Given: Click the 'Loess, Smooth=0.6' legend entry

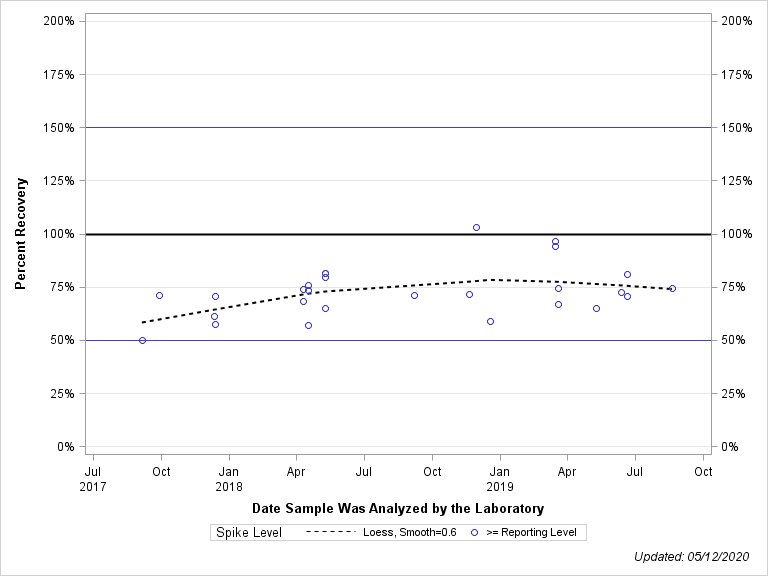Looking at the screenshot, I should pyautogui.click(x=409, y=532).
